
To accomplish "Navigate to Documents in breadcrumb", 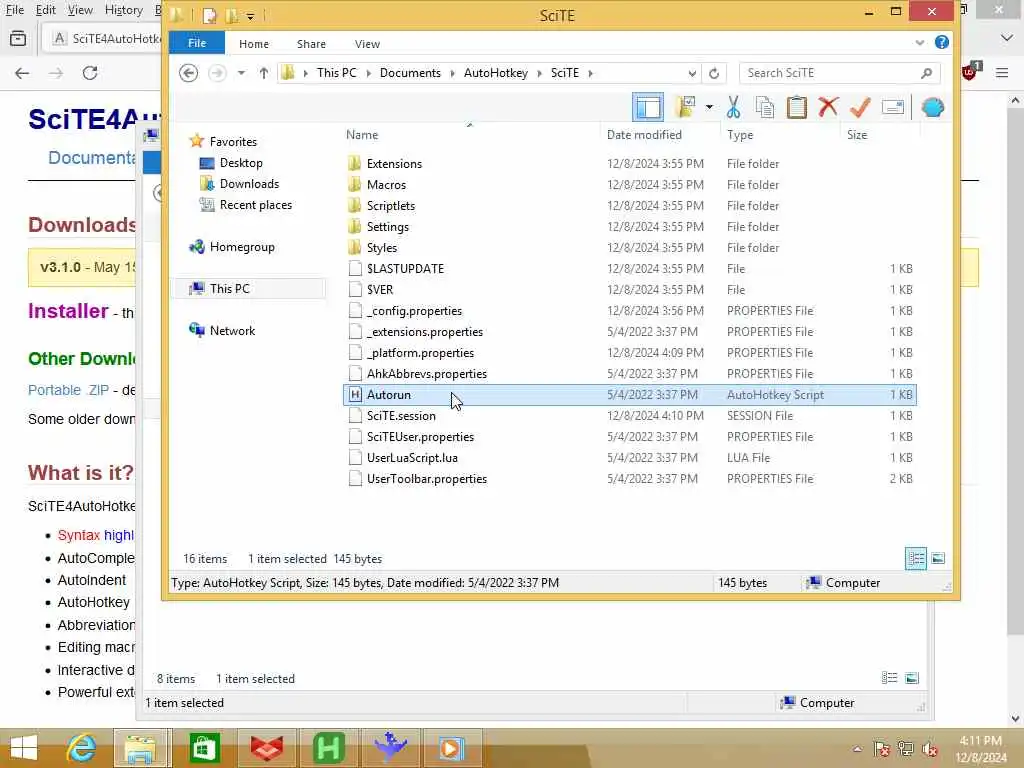I will 410,73.
